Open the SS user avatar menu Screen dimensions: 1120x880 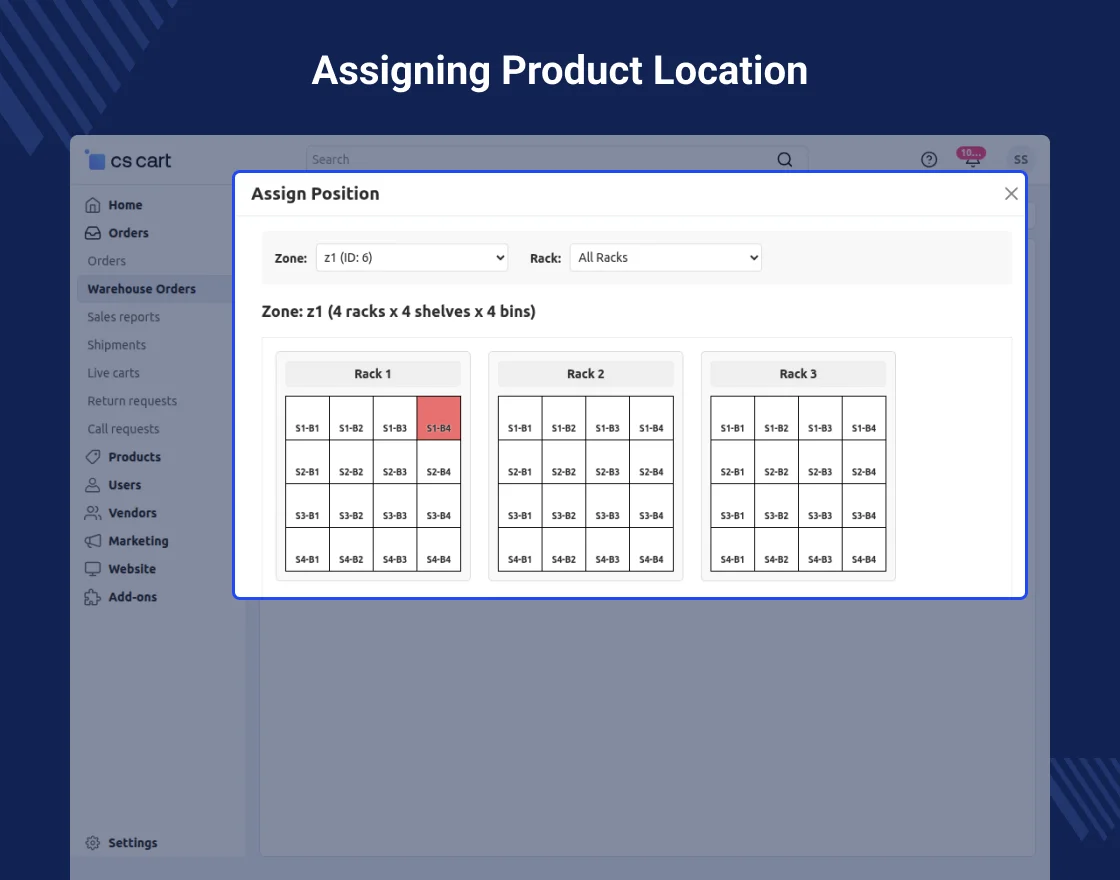(x=1020, y=160)
